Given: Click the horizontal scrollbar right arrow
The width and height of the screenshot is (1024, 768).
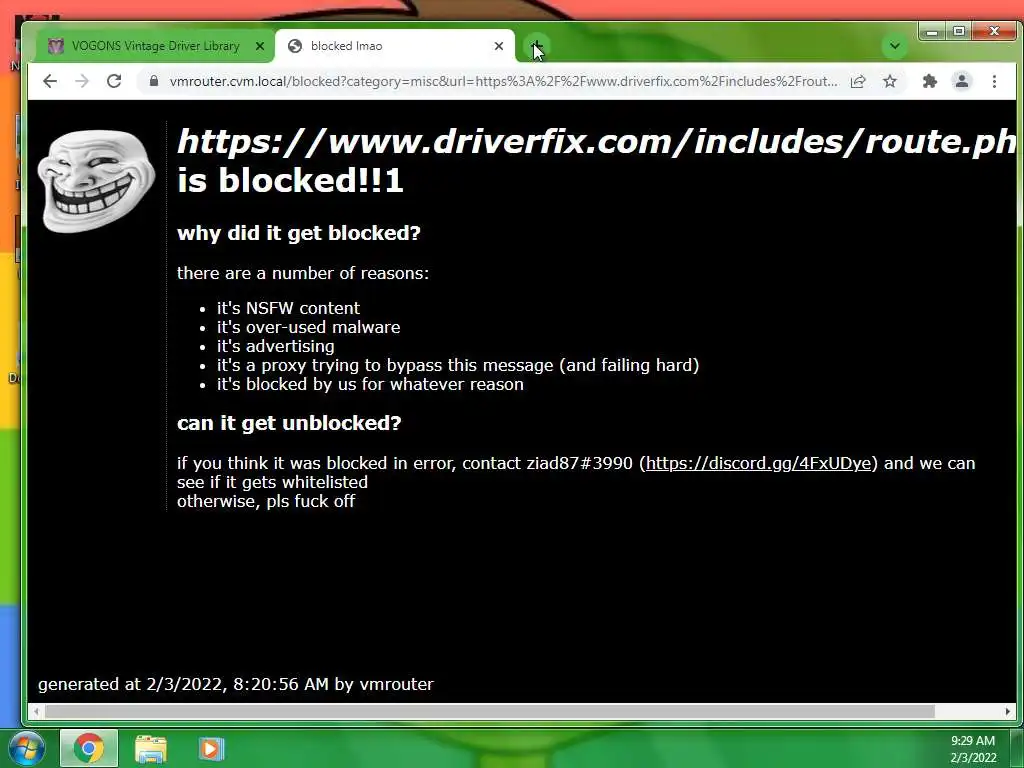Looking at the screenshot, I should [x=1008, y=711].
